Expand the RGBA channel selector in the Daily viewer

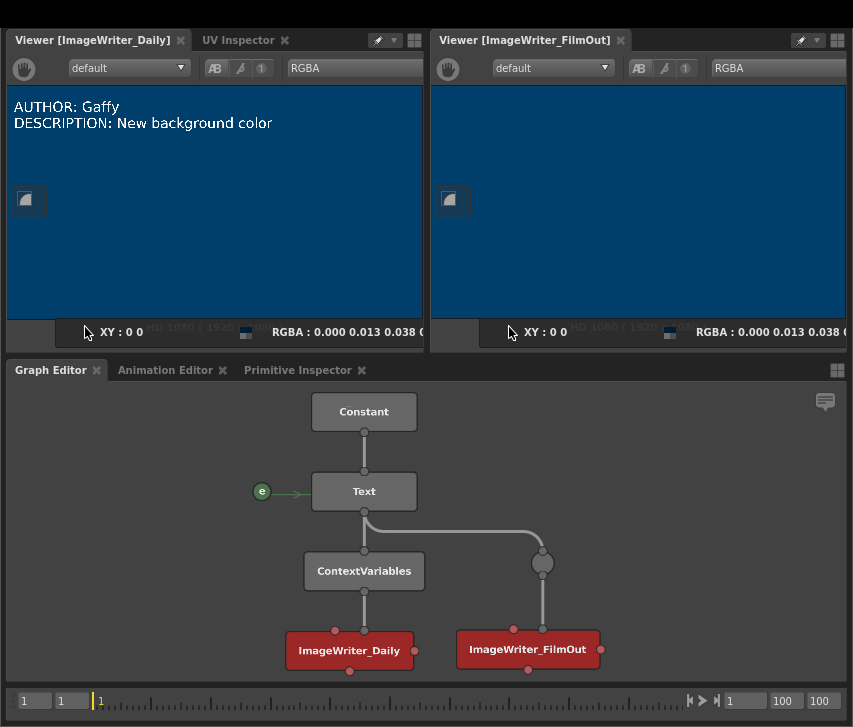pos(355,68)
